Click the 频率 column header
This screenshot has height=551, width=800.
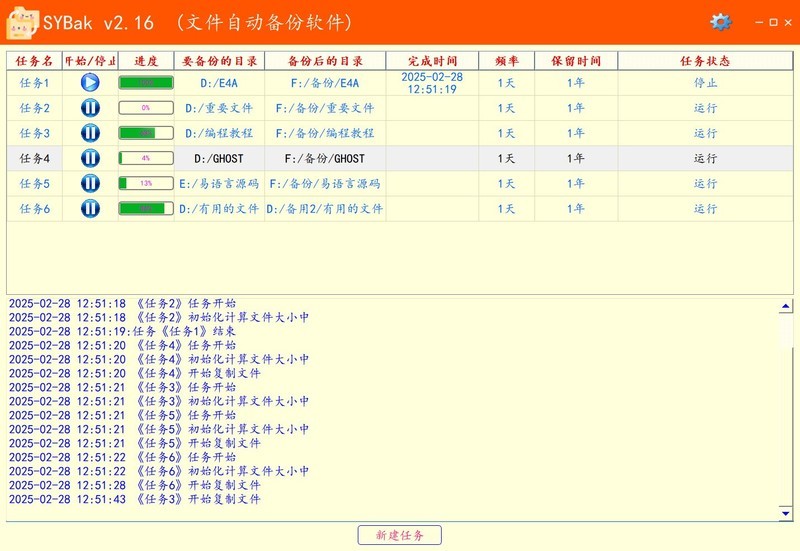point(507,61)
